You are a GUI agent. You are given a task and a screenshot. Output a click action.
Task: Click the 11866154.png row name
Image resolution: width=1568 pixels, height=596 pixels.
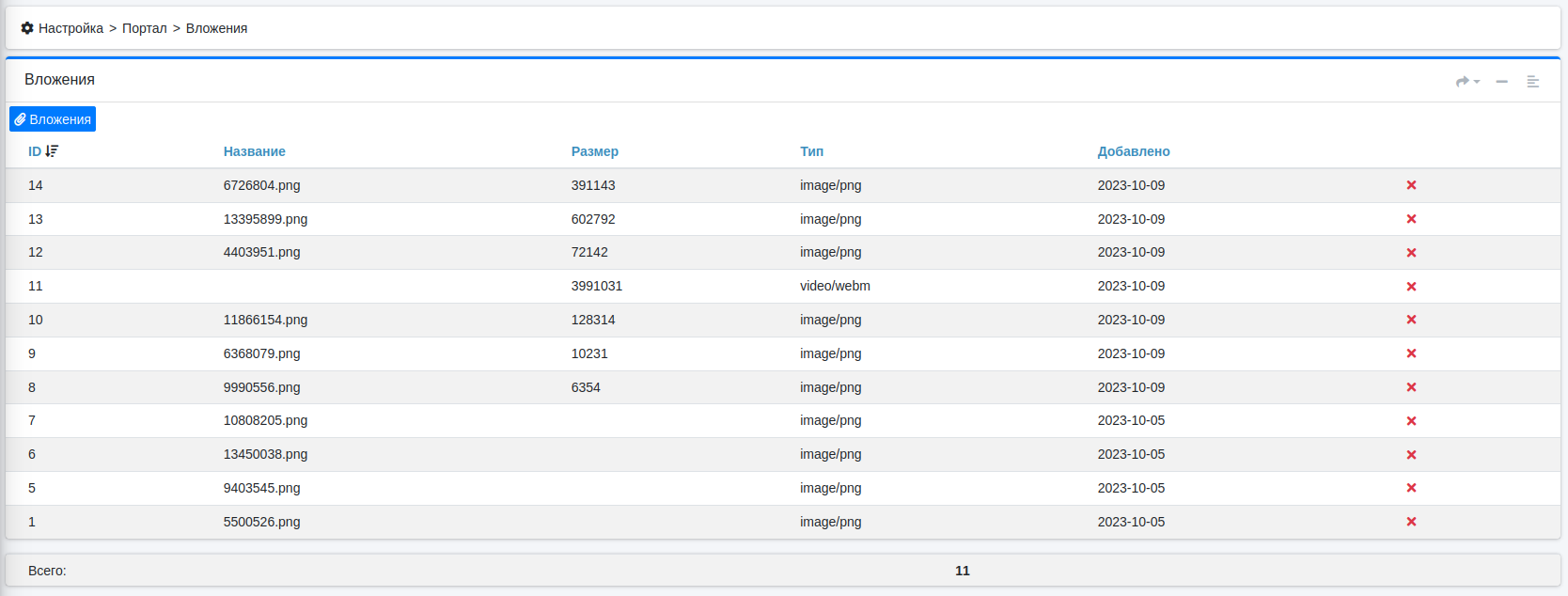click(x=265, y=320)
